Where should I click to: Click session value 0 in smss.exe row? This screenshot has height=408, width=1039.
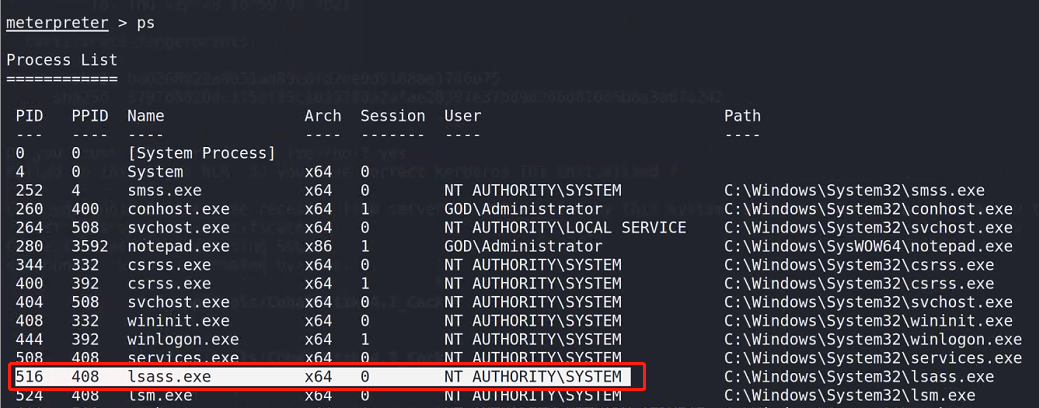(365, 191)
